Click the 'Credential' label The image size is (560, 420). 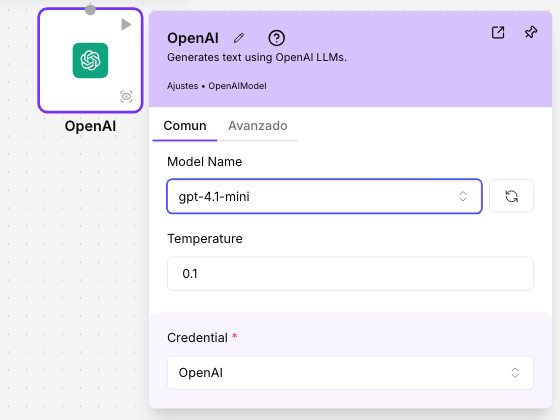pyautogui.click(x=197, y=338)
